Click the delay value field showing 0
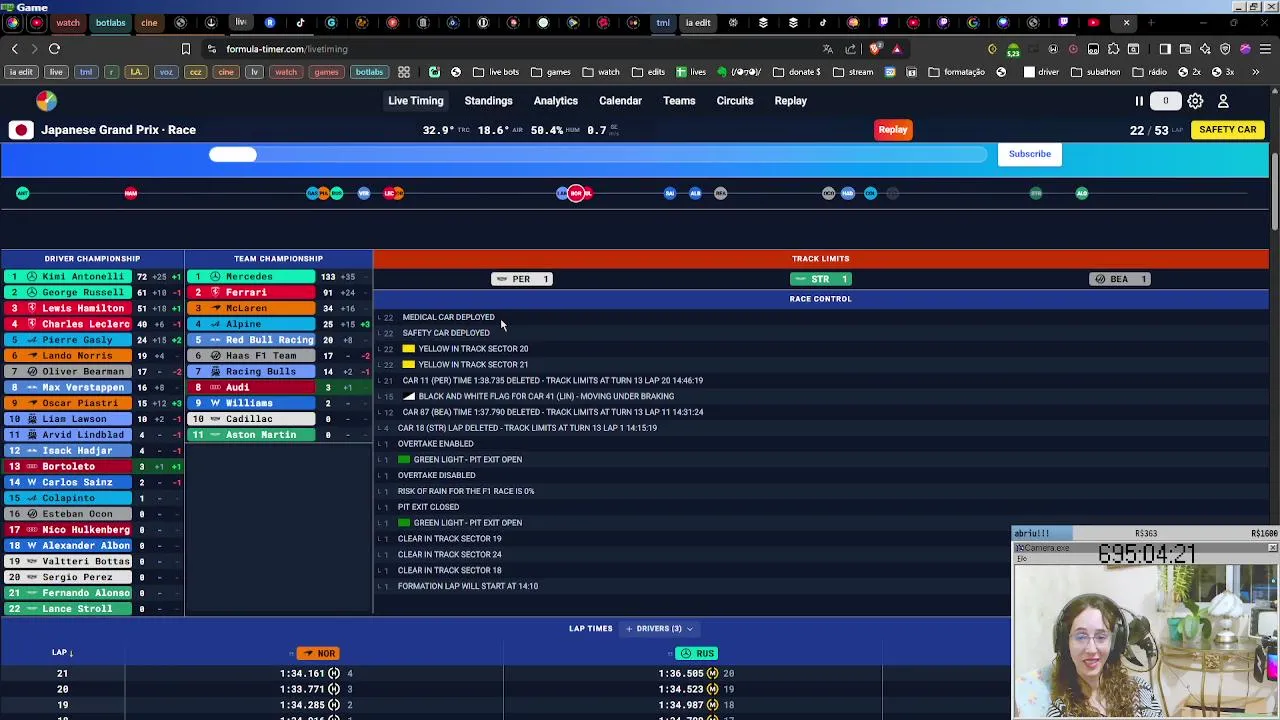 (1165, 101)
